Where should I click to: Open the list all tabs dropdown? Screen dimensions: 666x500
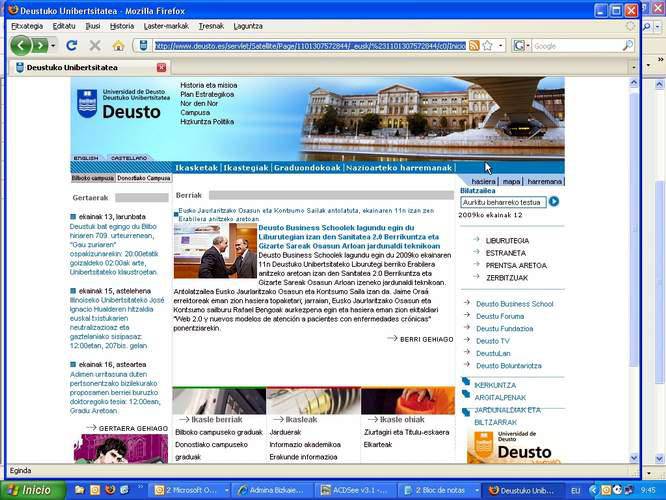tap(634, 67)
